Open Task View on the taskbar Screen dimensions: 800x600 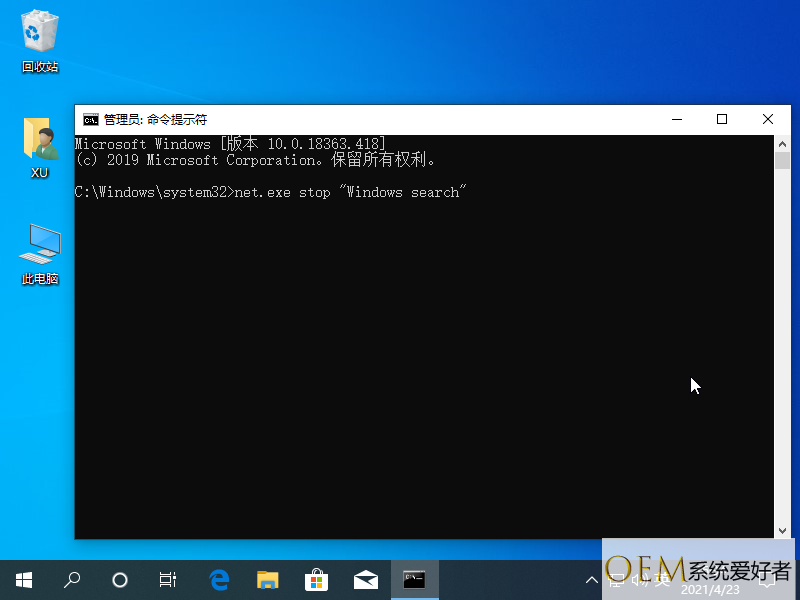168,579
